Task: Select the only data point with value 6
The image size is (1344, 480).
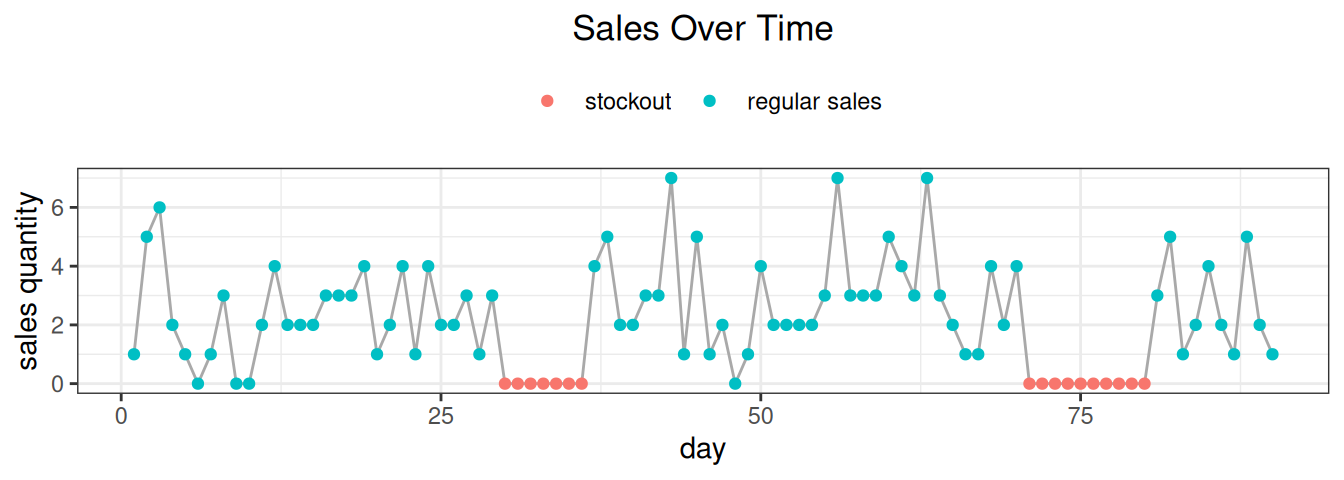Action: [159, 208]
